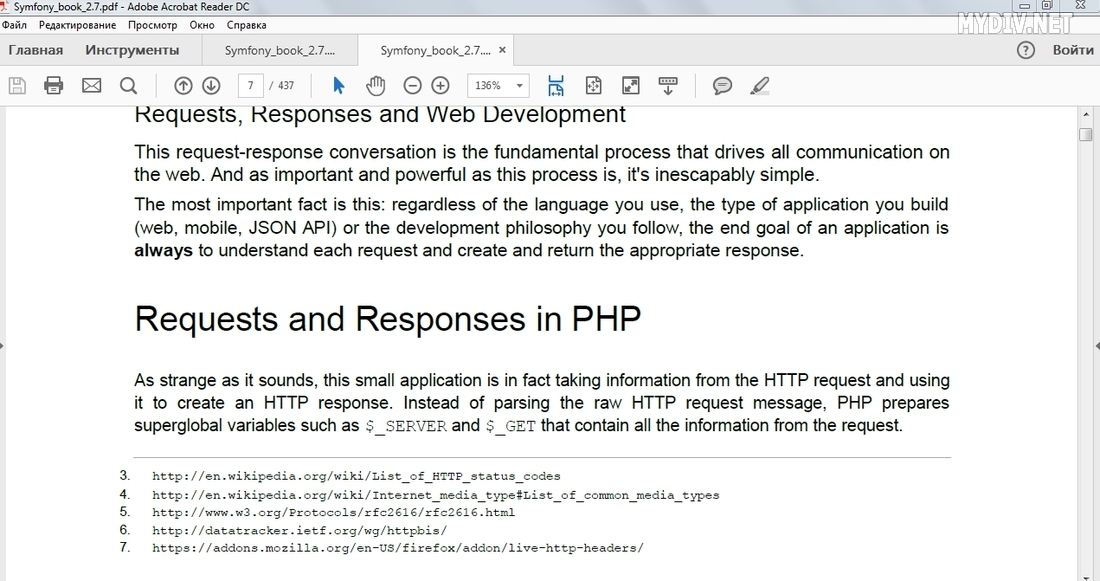Select the highlight text pen tool
The height and width of the screenshot is (581, 1100).
759,86
